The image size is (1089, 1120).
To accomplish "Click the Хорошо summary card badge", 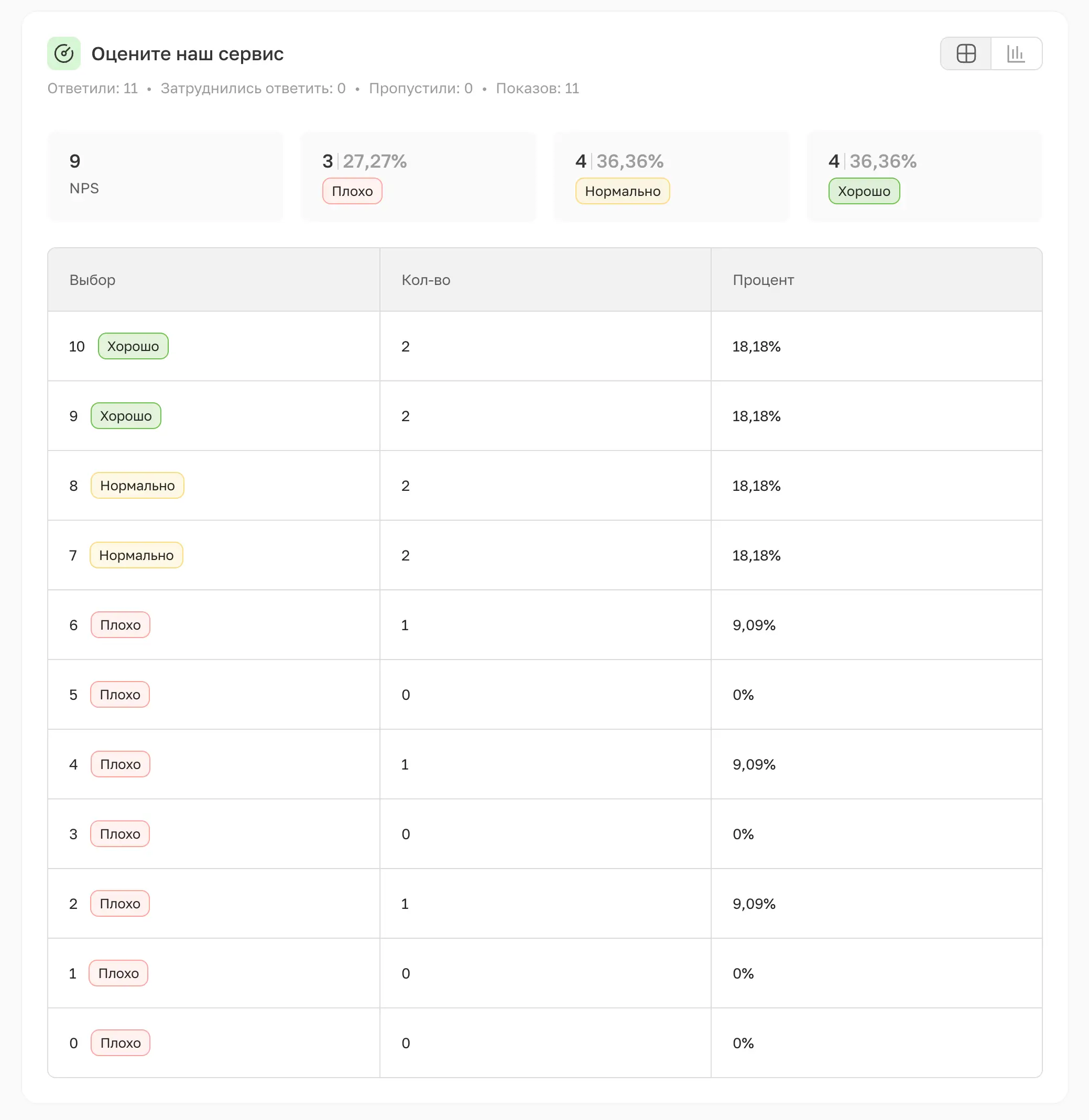I will click(864, 192).
